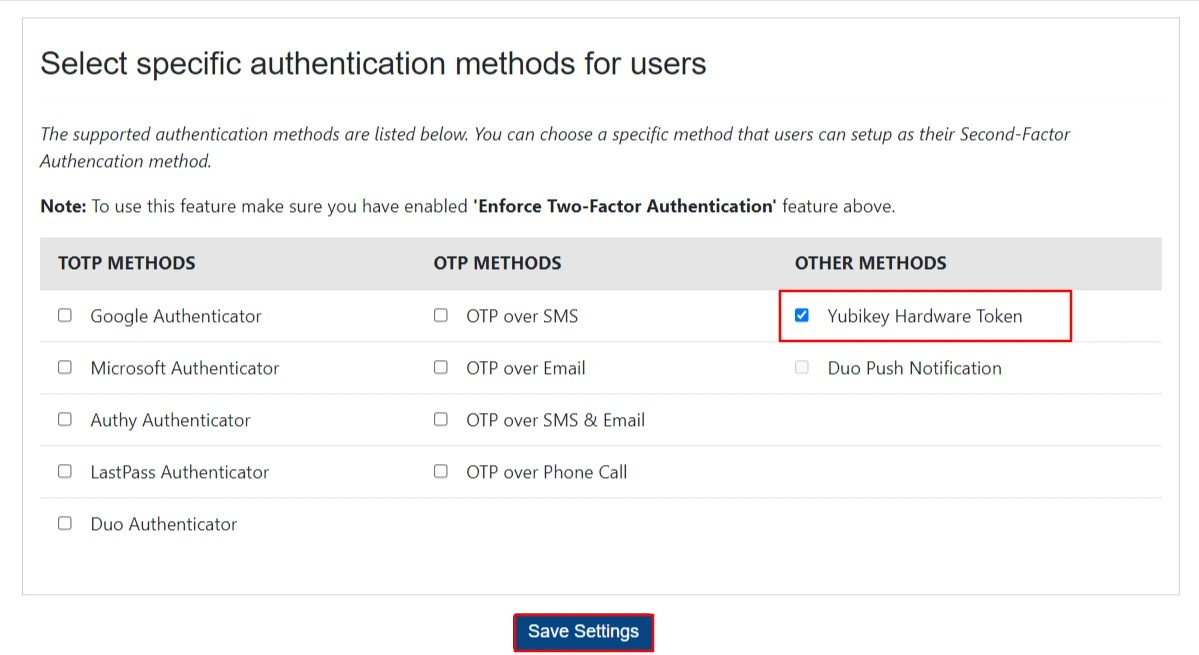Click the OTP METHODS column header
Image resolution: width=1199 pixels, height=655 pixels.
click(x=497, y=264)
